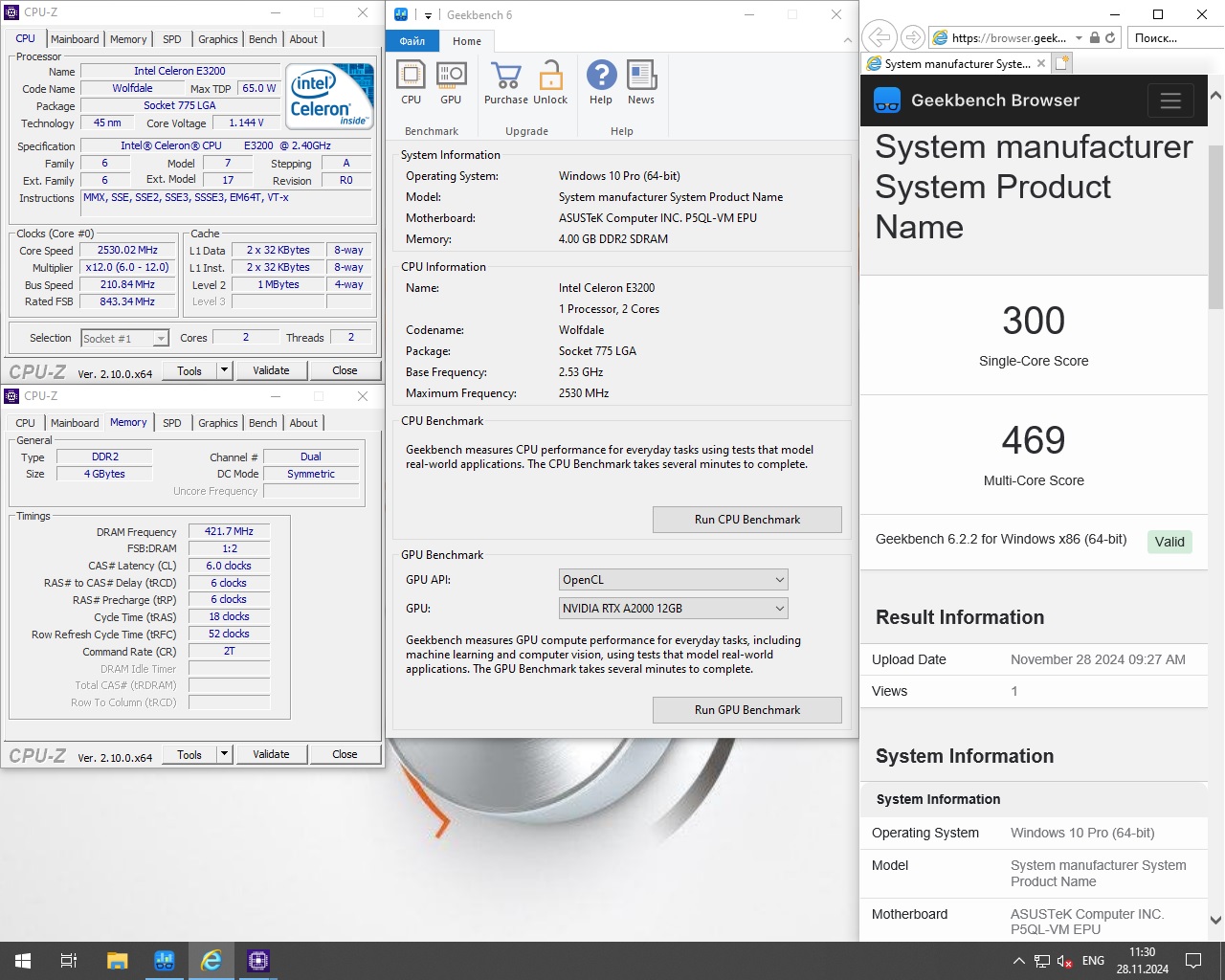
Task: Click Tools button in lower CPU-Z window
Action: point(189,755)
